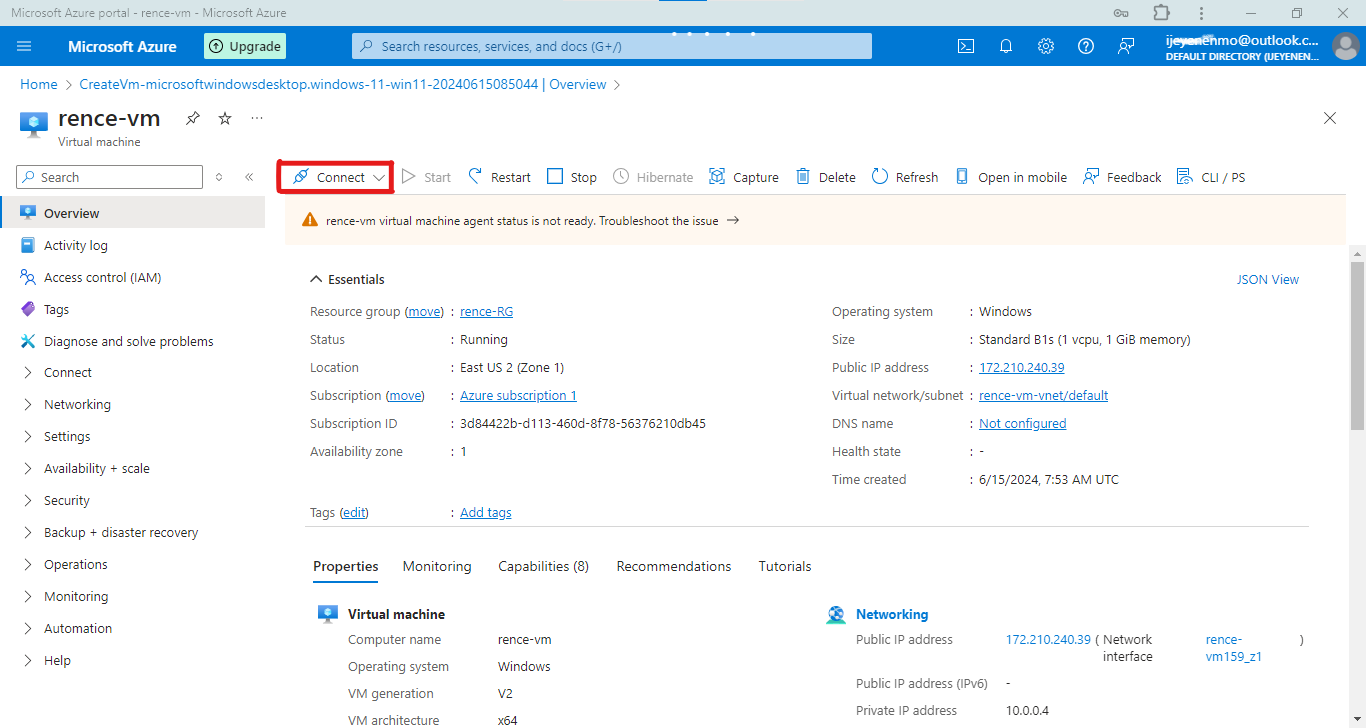The width and height of the screenshot is (1366, 728).
Task: Click Capture in the VM toolbar
Action: pyautogui.click(x=743, y=177)
